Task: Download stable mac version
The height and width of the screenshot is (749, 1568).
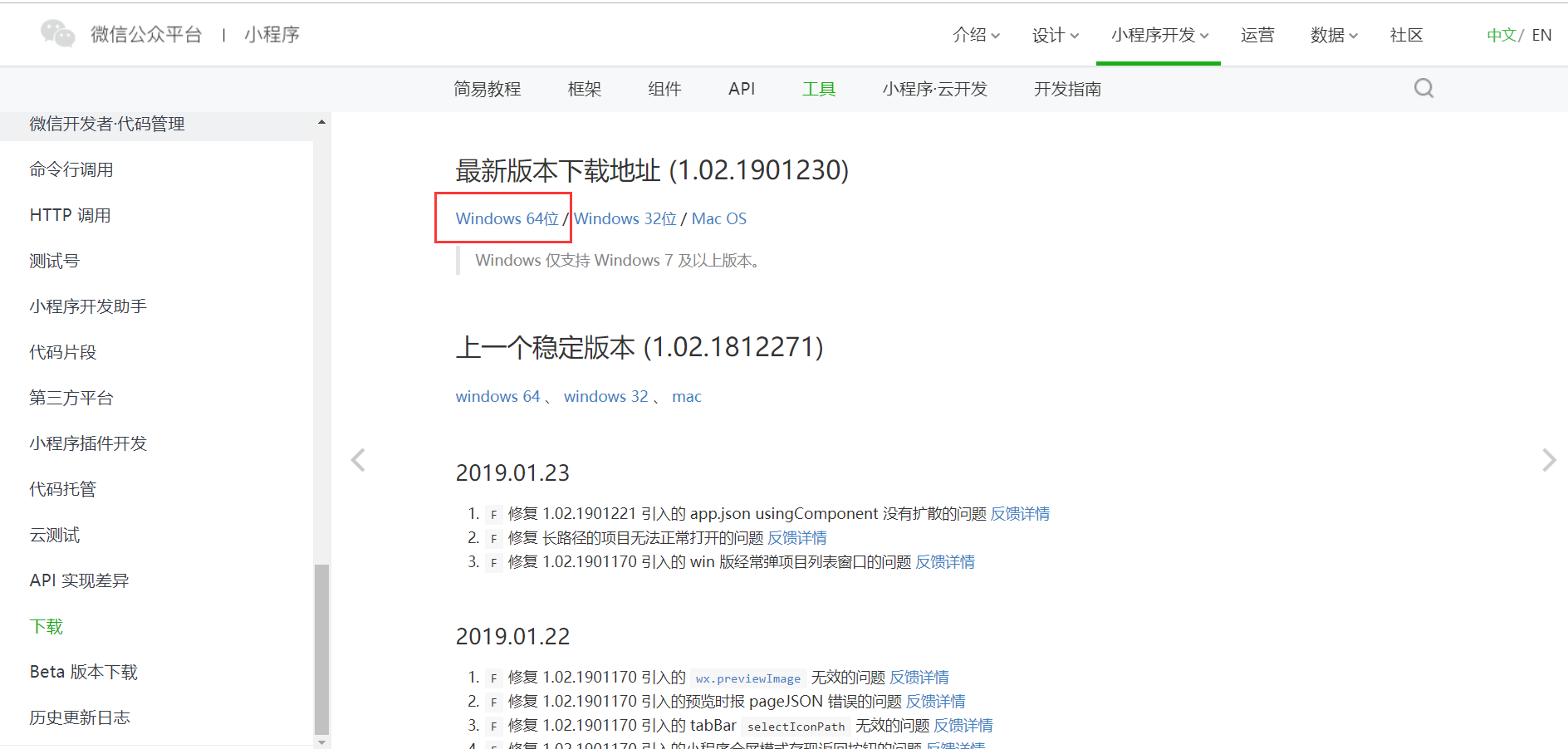Action: coord(687,396)
